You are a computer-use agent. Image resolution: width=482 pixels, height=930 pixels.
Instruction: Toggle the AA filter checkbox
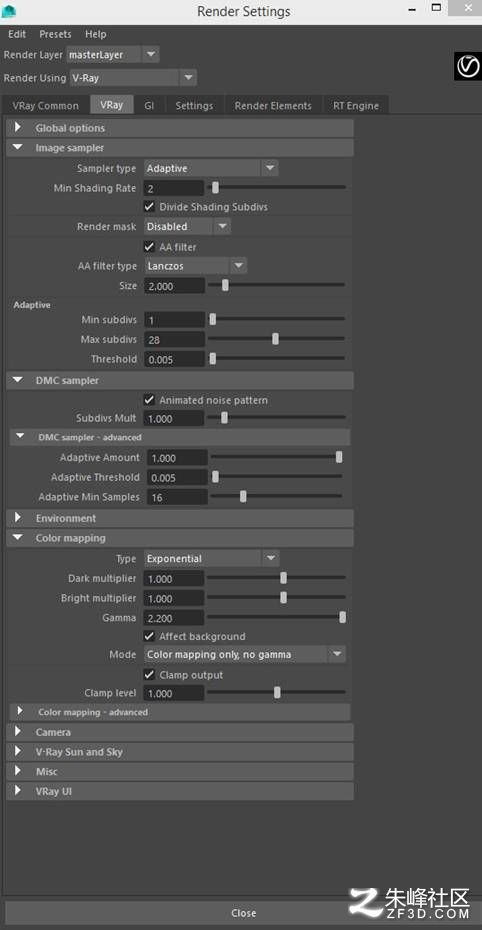[149, 246]
